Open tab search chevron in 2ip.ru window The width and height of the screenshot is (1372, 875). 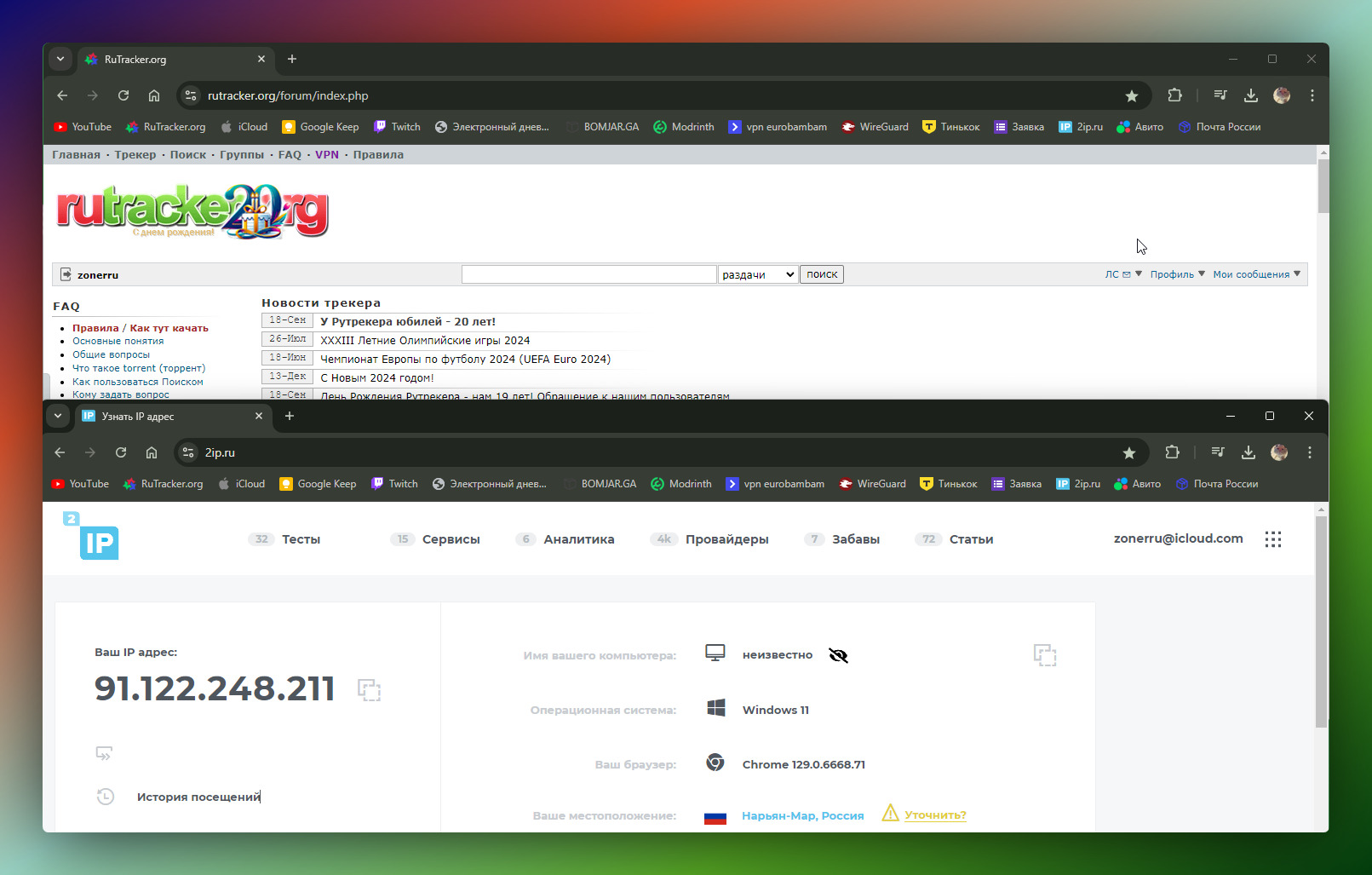[58, 416]
